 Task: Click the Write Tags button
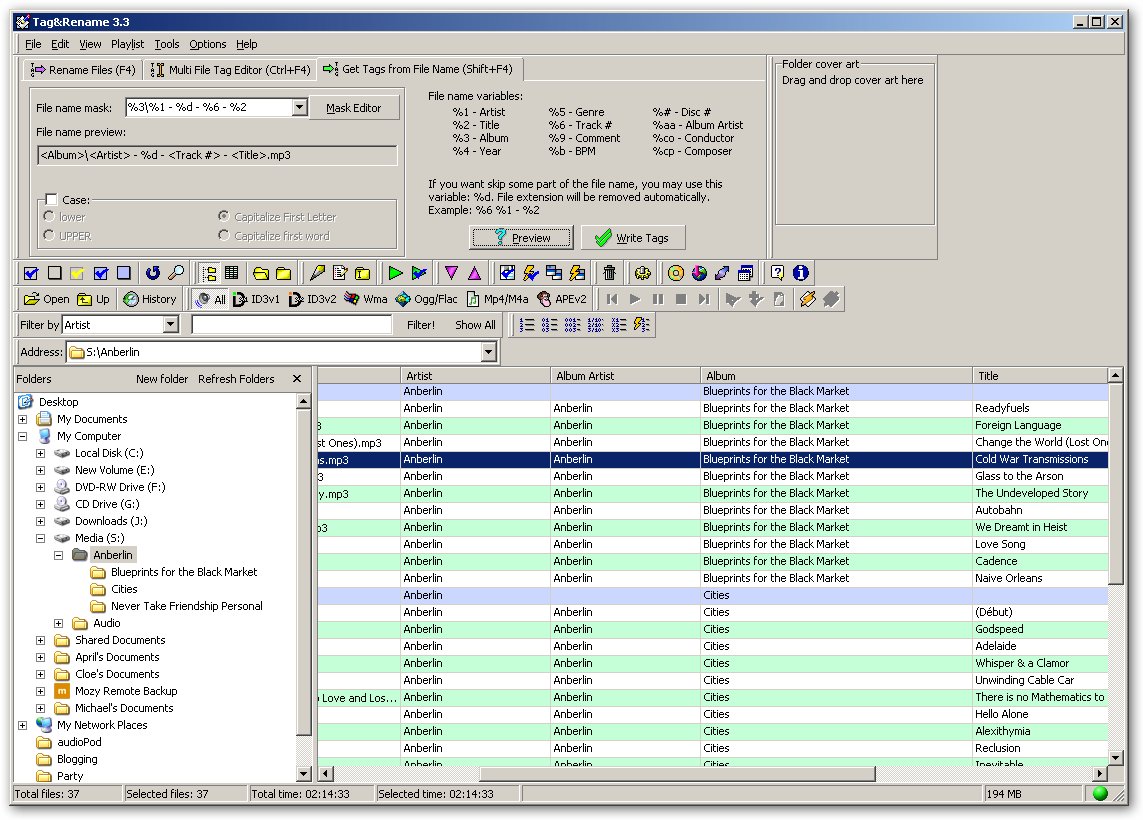(x=632, y=238)
